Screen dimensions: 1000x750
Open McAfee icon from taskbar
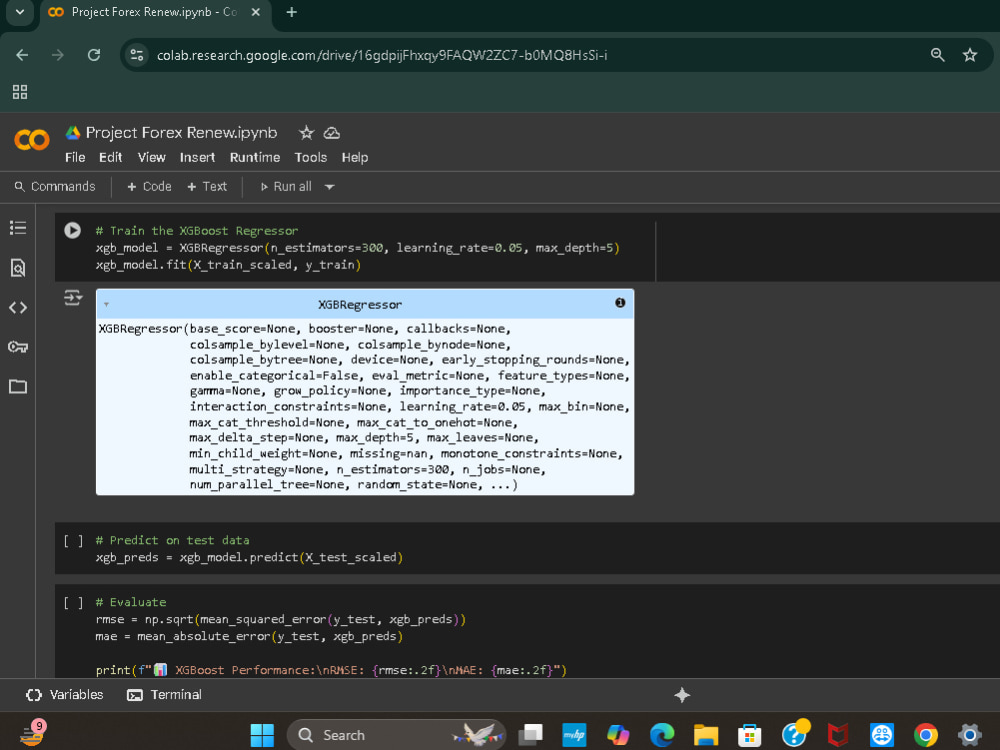pos(838,735)
